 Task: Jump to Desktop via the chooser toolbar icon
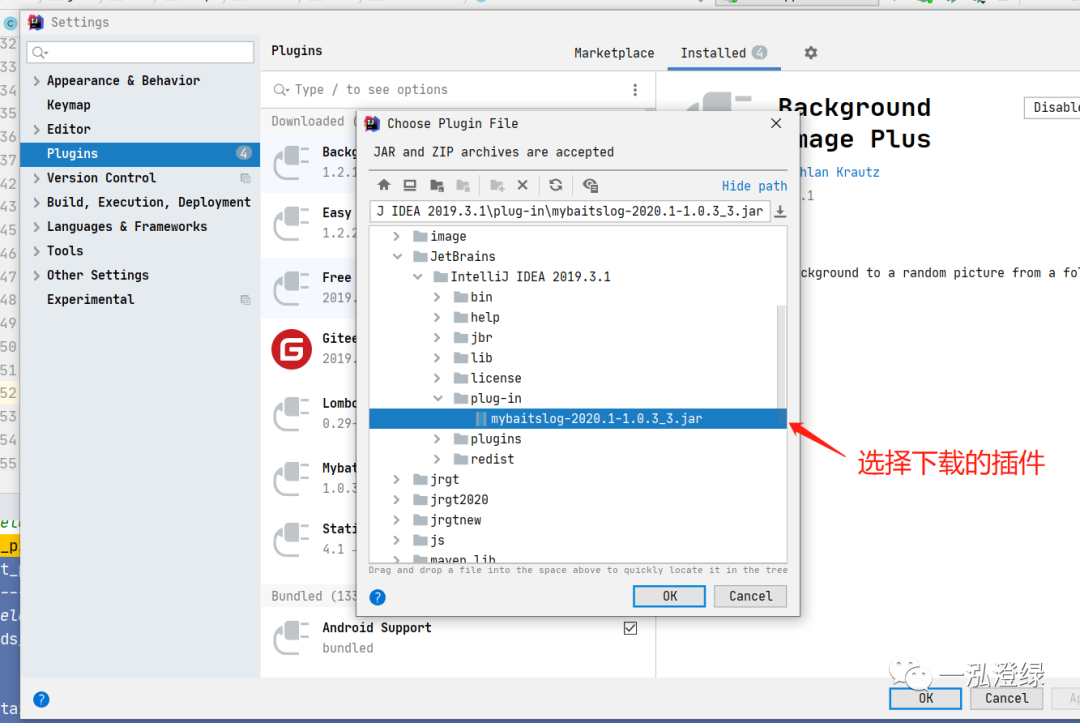pos(411,185)
